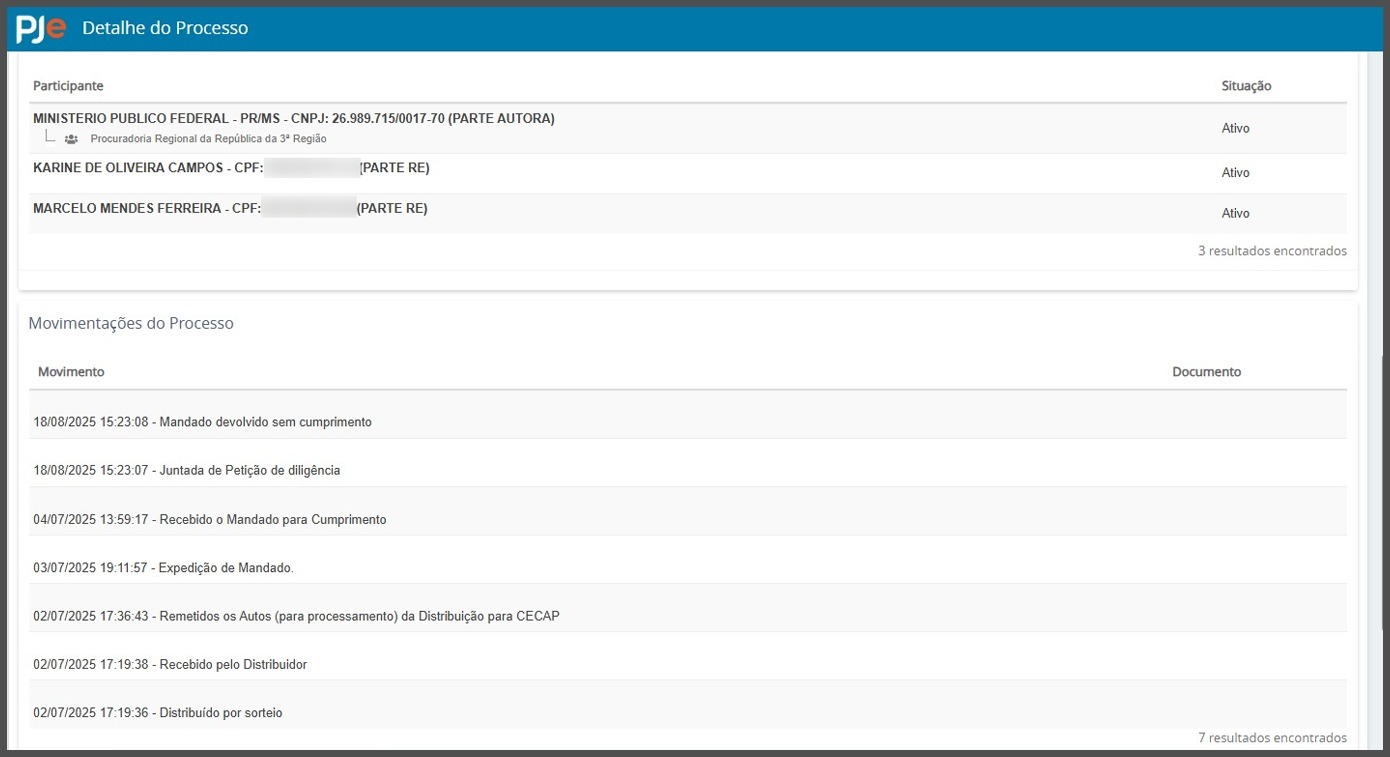Select participant Karine de Oliveira Campos
This screenshot has height=757, width=1390.
pyautogui.click(x=147, y=168)
